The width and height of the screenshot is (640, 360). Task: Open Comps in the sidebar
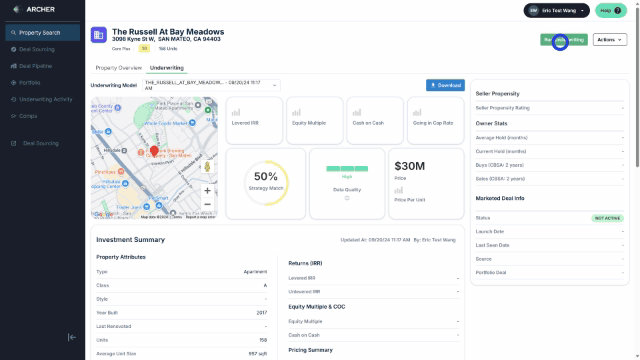point(28,116)
